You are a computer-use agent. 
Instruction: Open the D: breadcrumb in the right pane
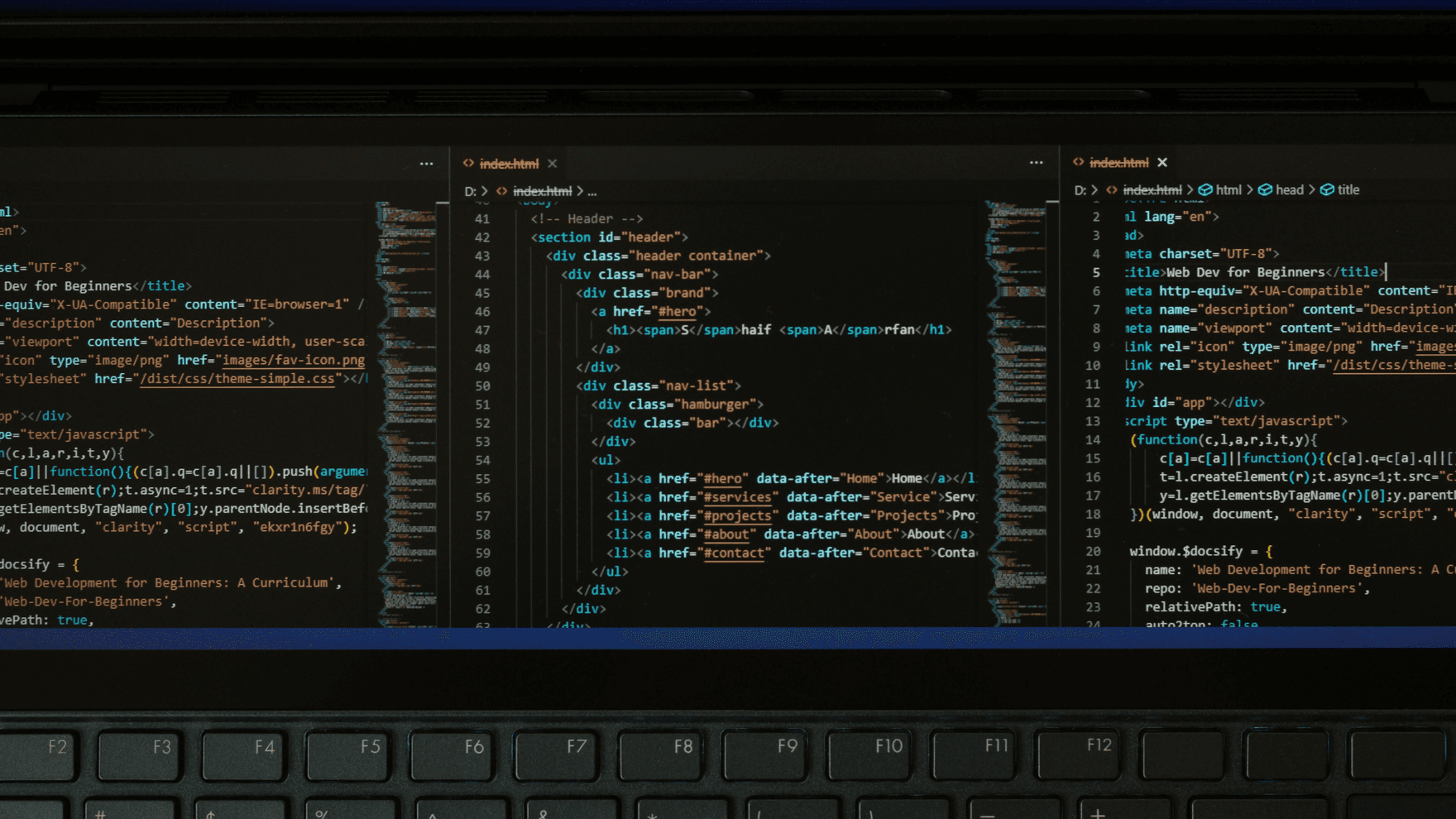[x=1080, y=190]
